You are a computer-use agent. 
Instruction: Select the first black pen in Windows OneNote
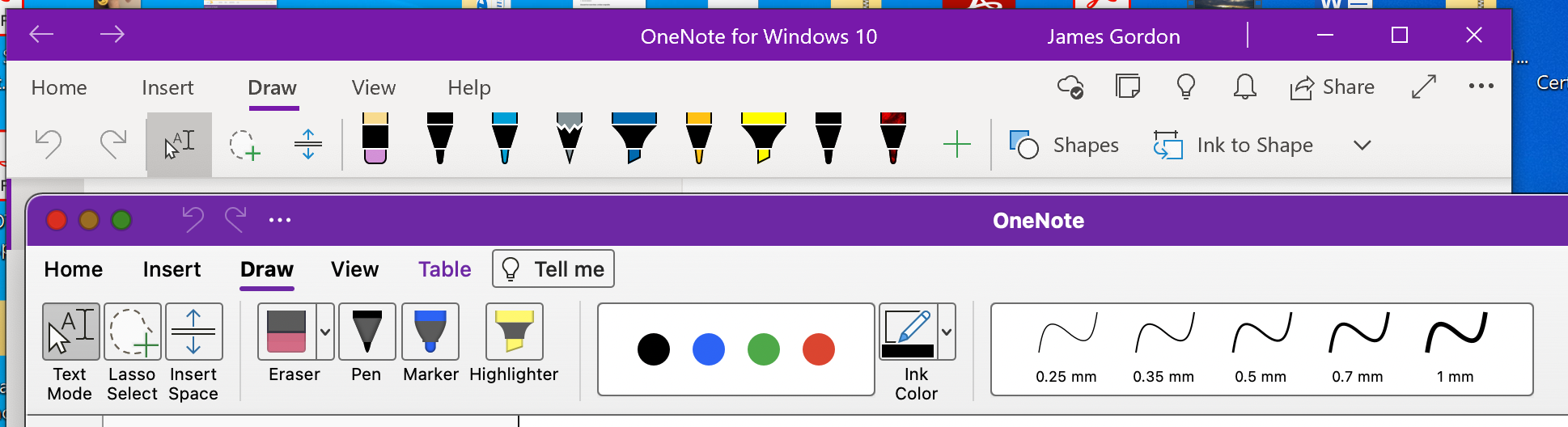point(439,138)
